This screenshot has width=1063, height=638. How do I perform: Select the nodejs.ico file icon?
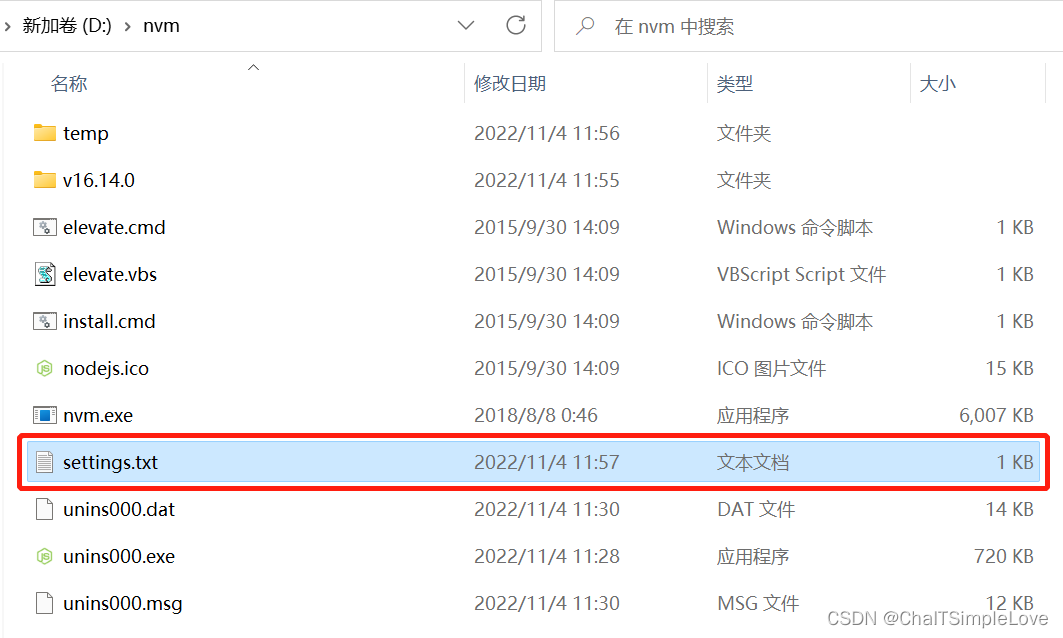coord(44,368)
